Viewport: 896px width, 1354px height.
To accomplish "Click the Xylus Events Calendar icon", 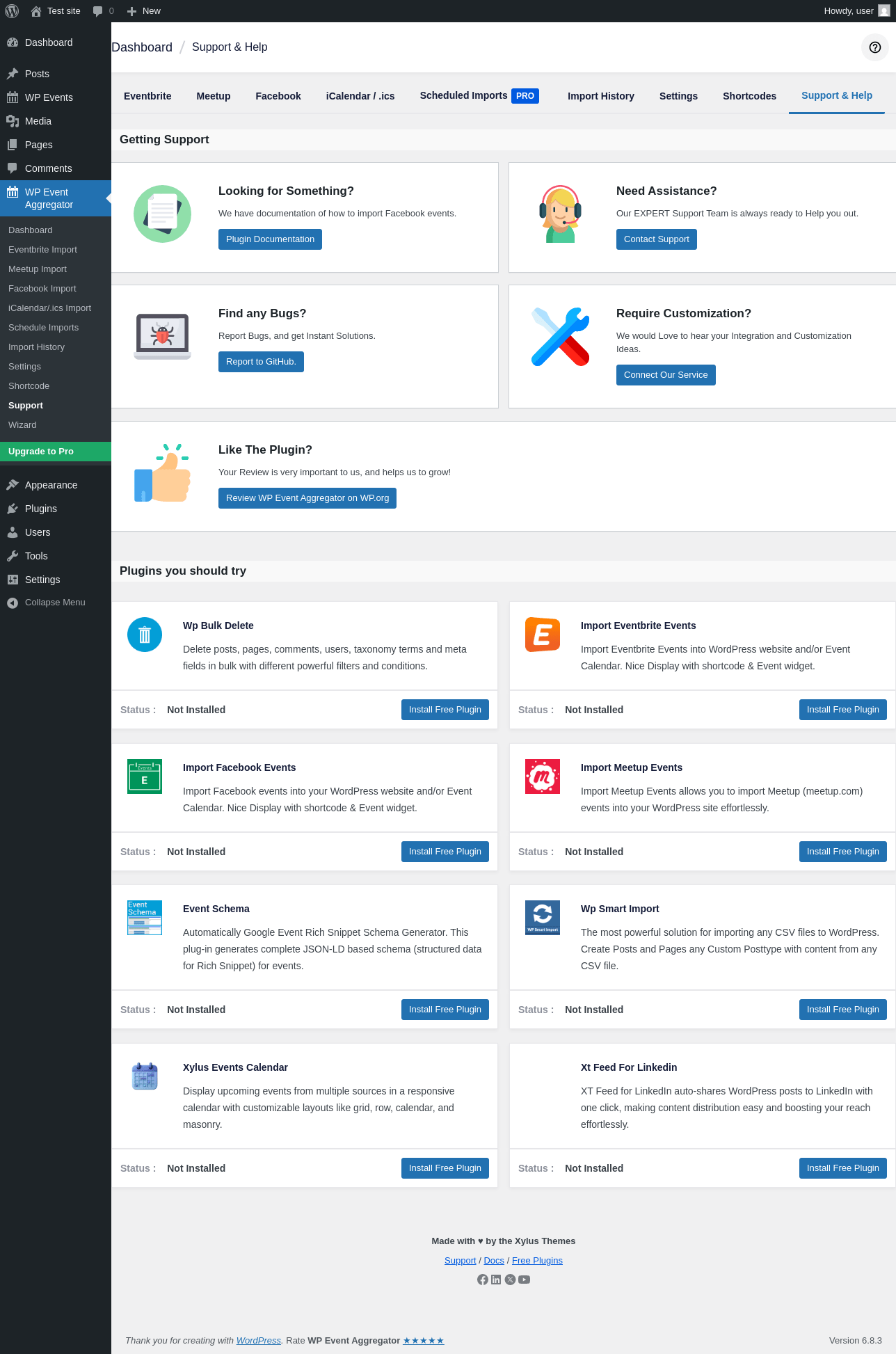I will click(145, 1076).
